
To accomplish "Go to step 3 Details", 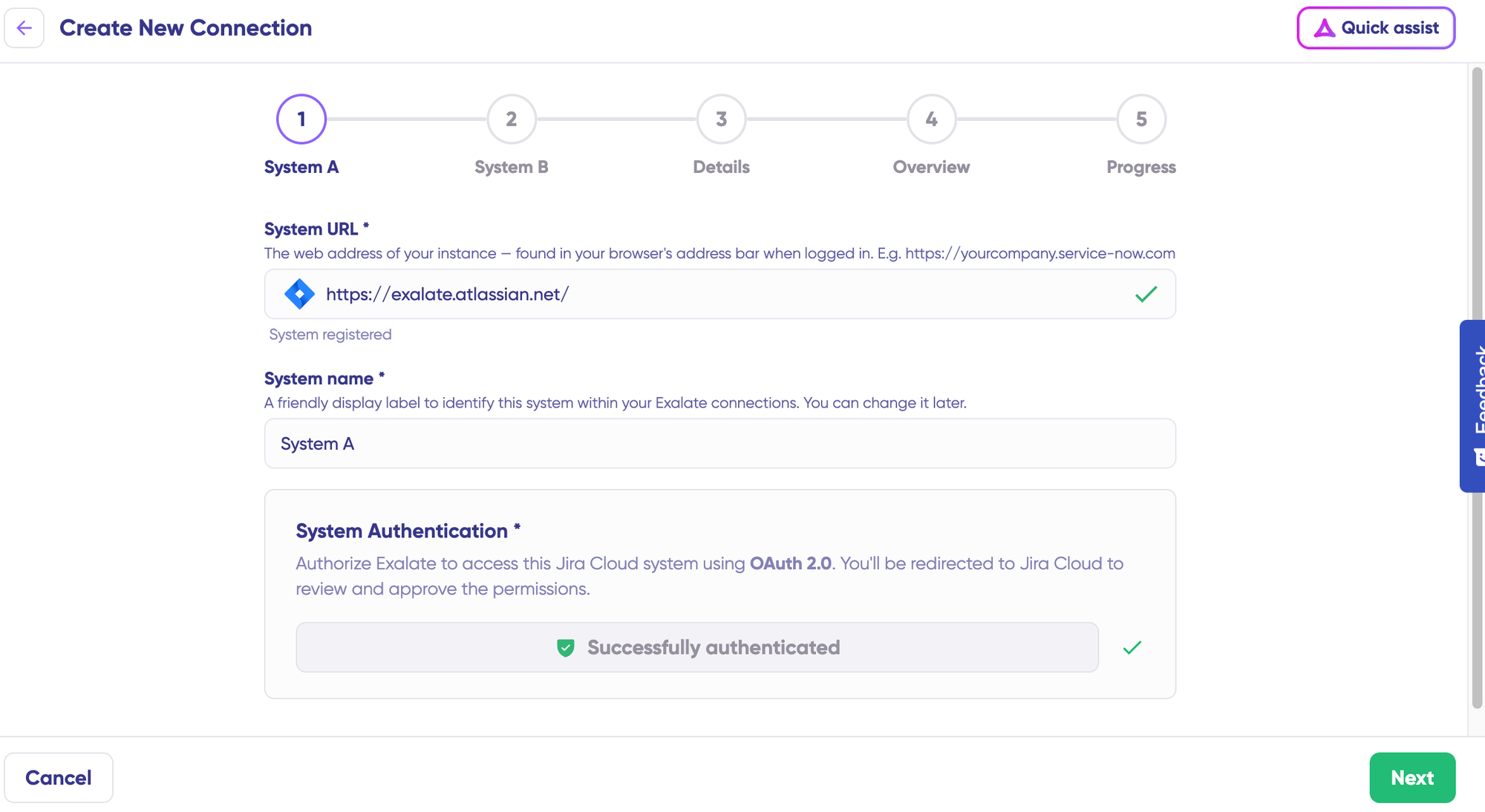I will tap(722, 119).
